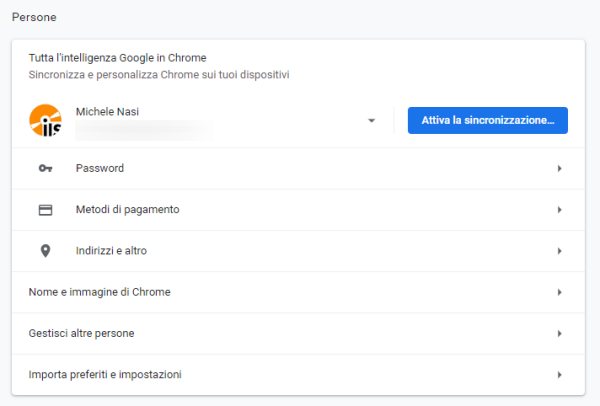The width and height of the screenshot is (600, 406).
Task: Click the Michele Nasi profile avatar
Action: pyautogui.click(x=46, y=120)
